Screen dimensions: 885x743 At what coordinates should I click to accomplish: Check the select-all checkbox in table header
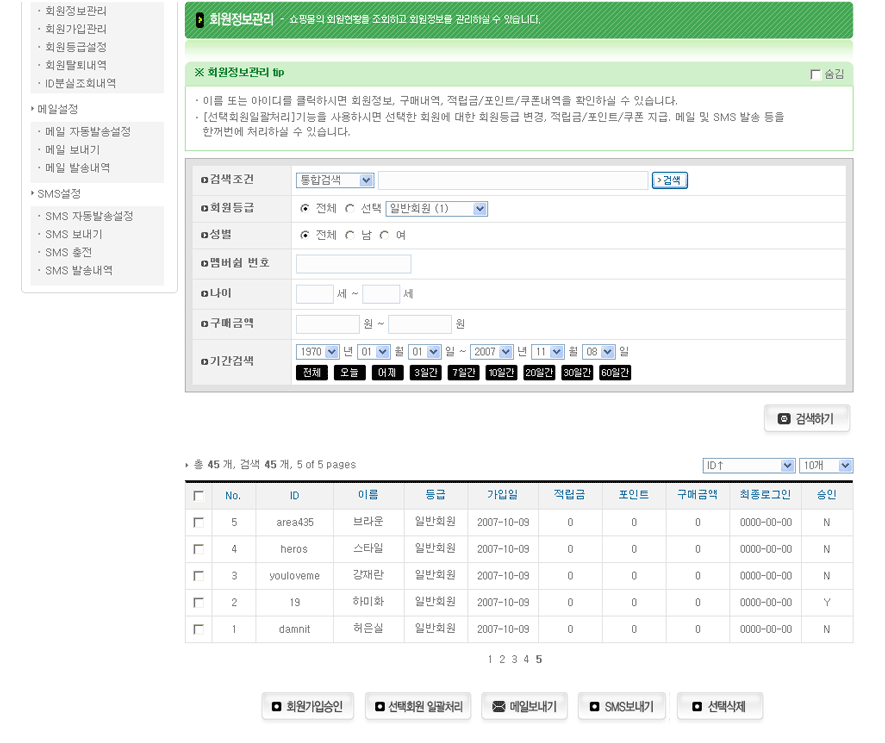coord(198,495)
